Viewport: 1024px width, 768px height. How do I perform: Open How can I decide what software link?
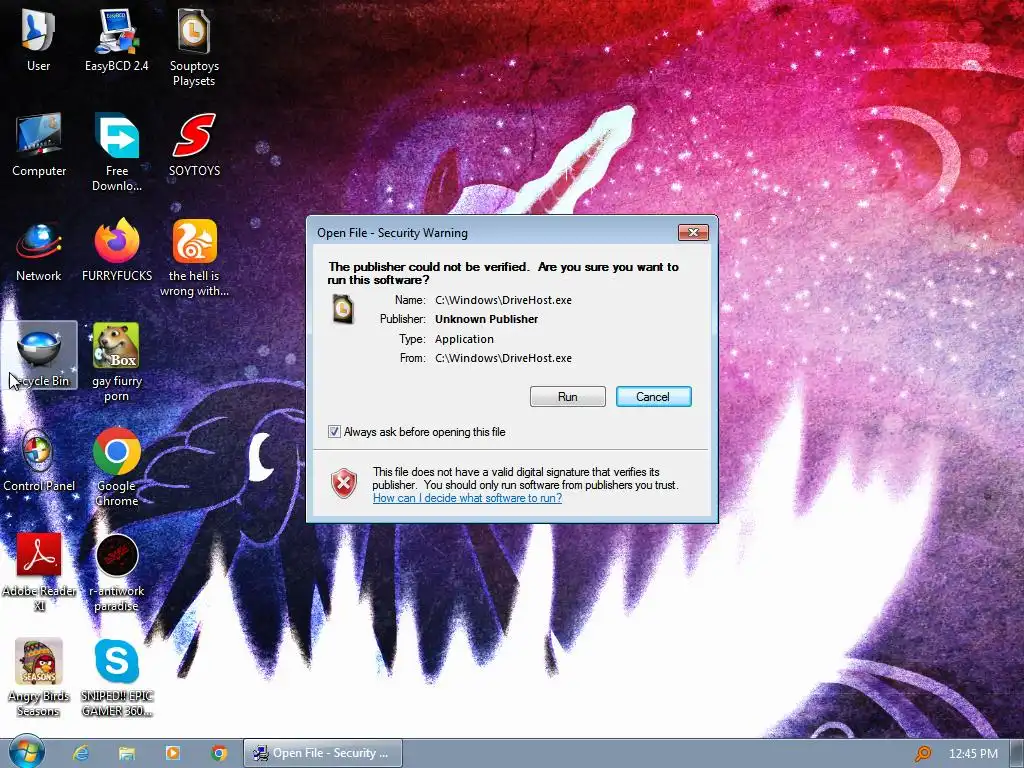(x=467, y=498)
